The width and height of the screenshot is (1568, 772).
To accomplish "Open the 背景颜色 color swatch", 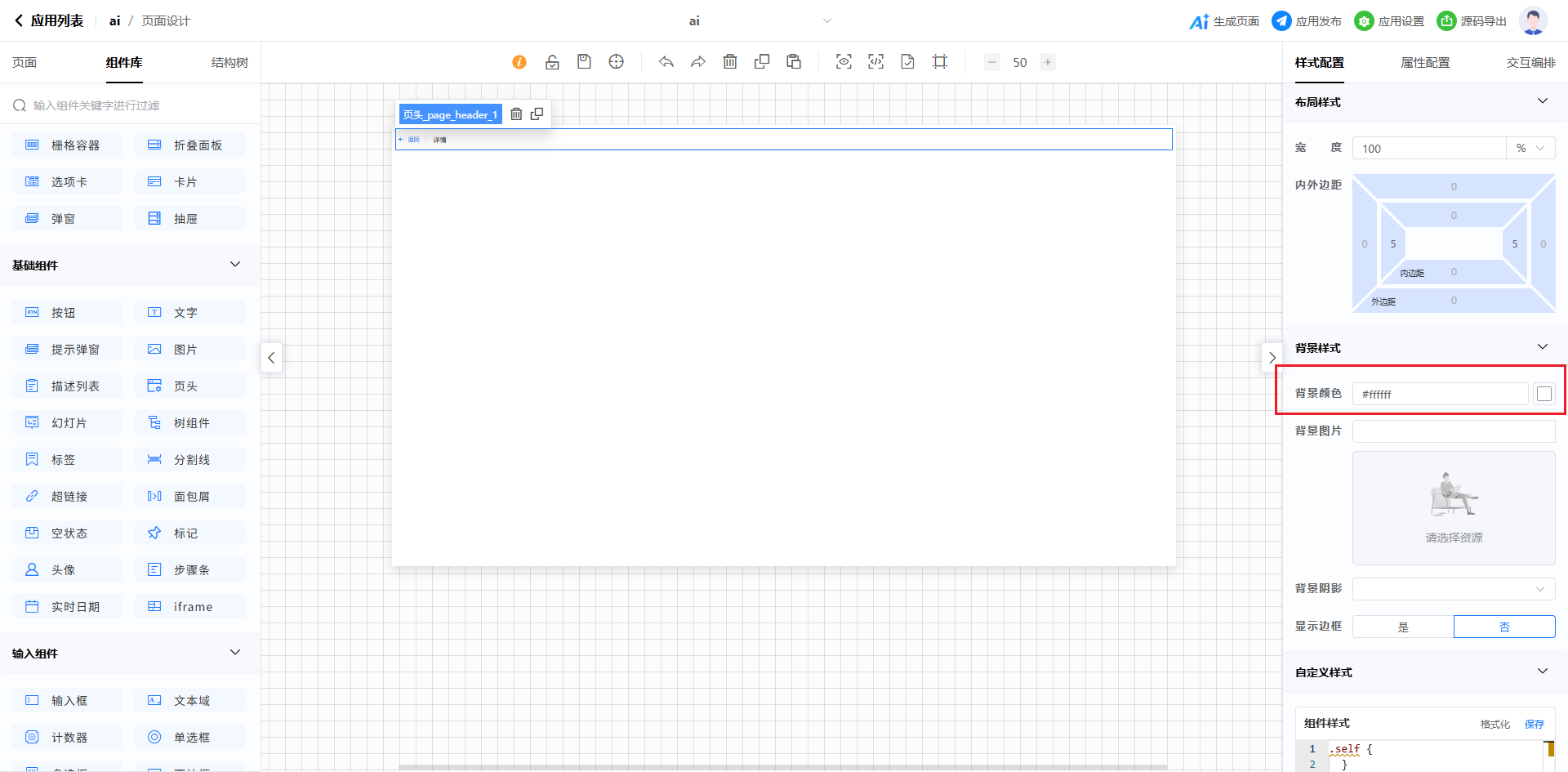I will pos(1543,394).
